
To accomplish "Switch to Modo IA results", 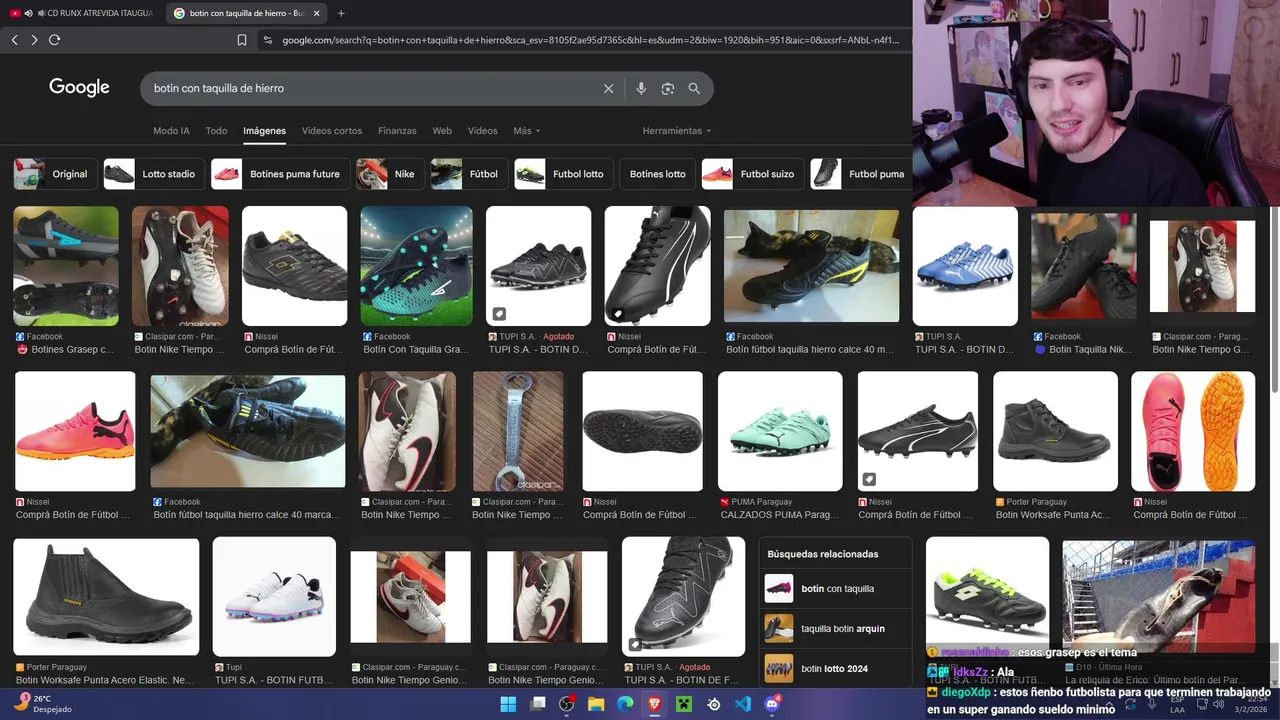I will pyautogui.click(x=171, y=131).
